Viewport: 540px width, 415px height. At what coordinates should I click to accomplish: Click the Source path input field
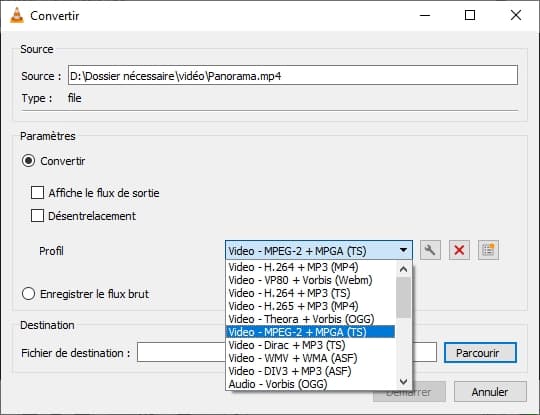293,75
